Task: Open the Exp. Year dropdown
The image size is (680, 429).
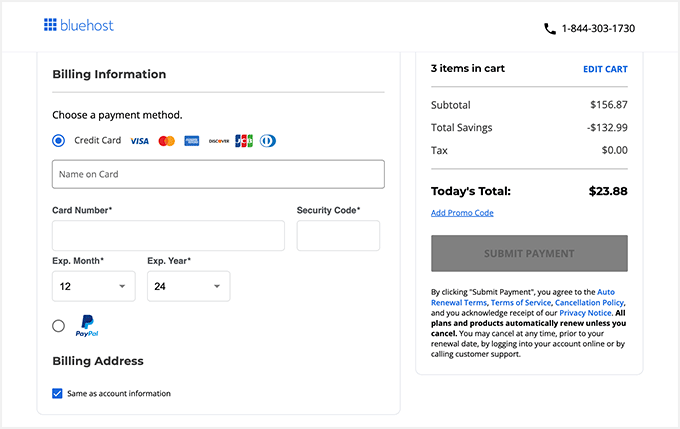Action: [188, 286]
